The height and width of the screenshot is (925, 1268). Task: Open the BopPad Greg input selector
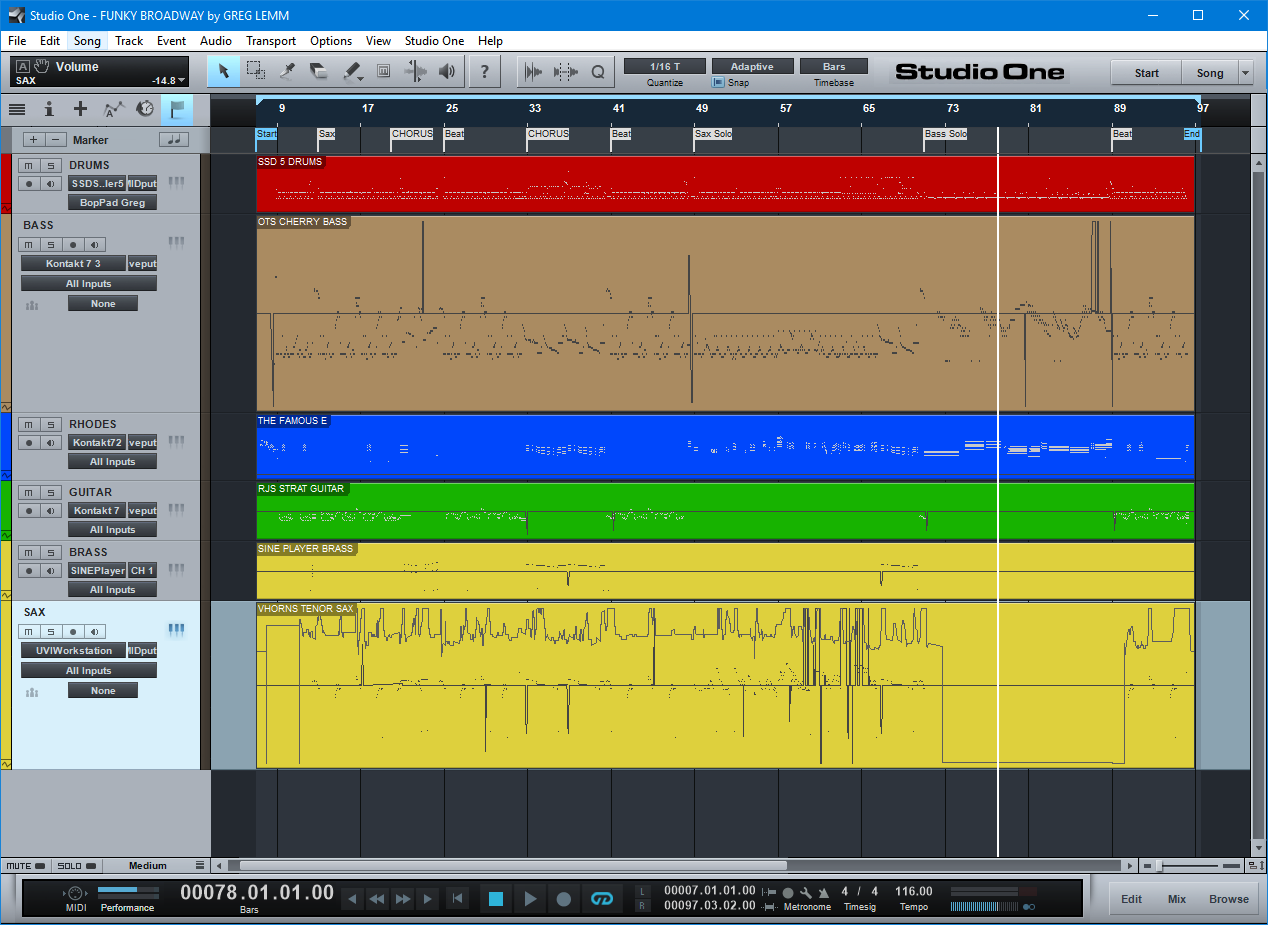[113, 203]
